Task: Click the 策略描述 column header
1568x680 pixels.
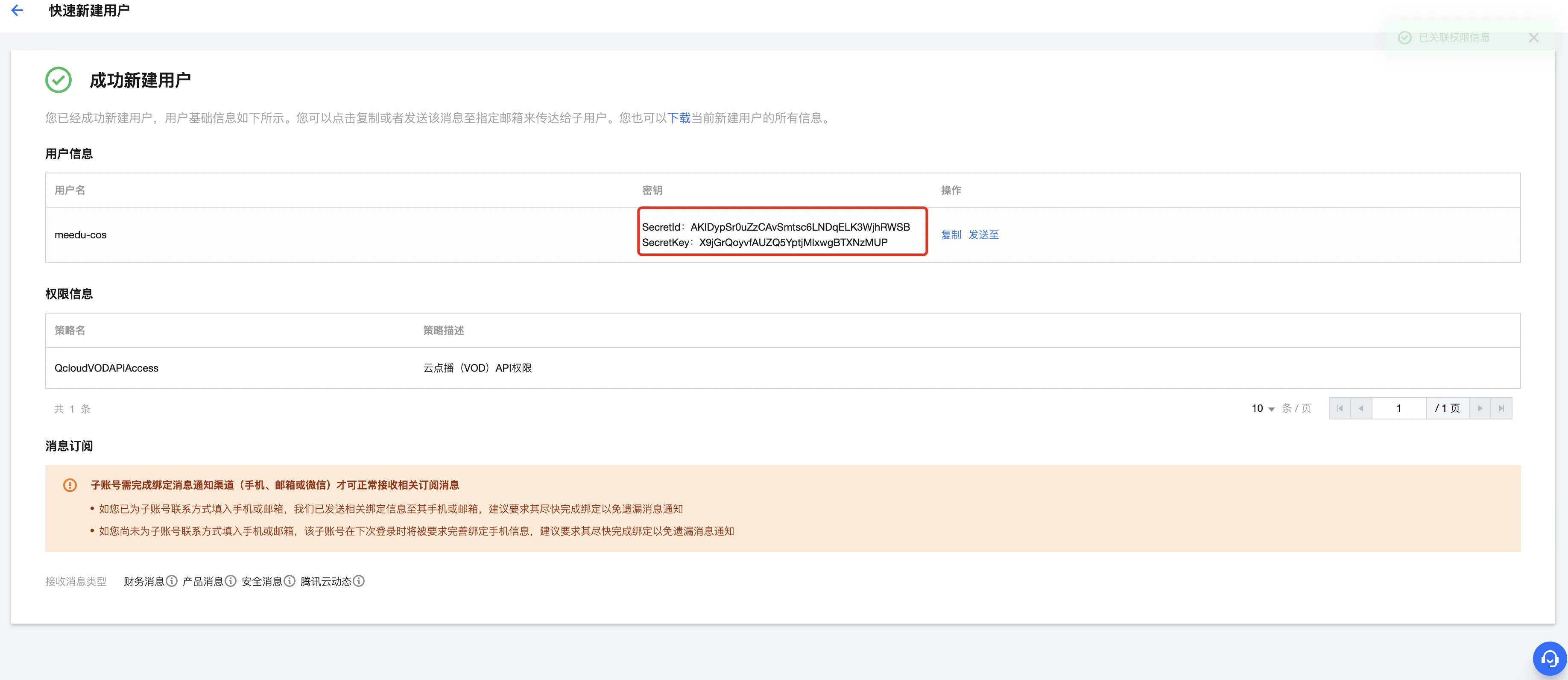Action: coord(443,331)
